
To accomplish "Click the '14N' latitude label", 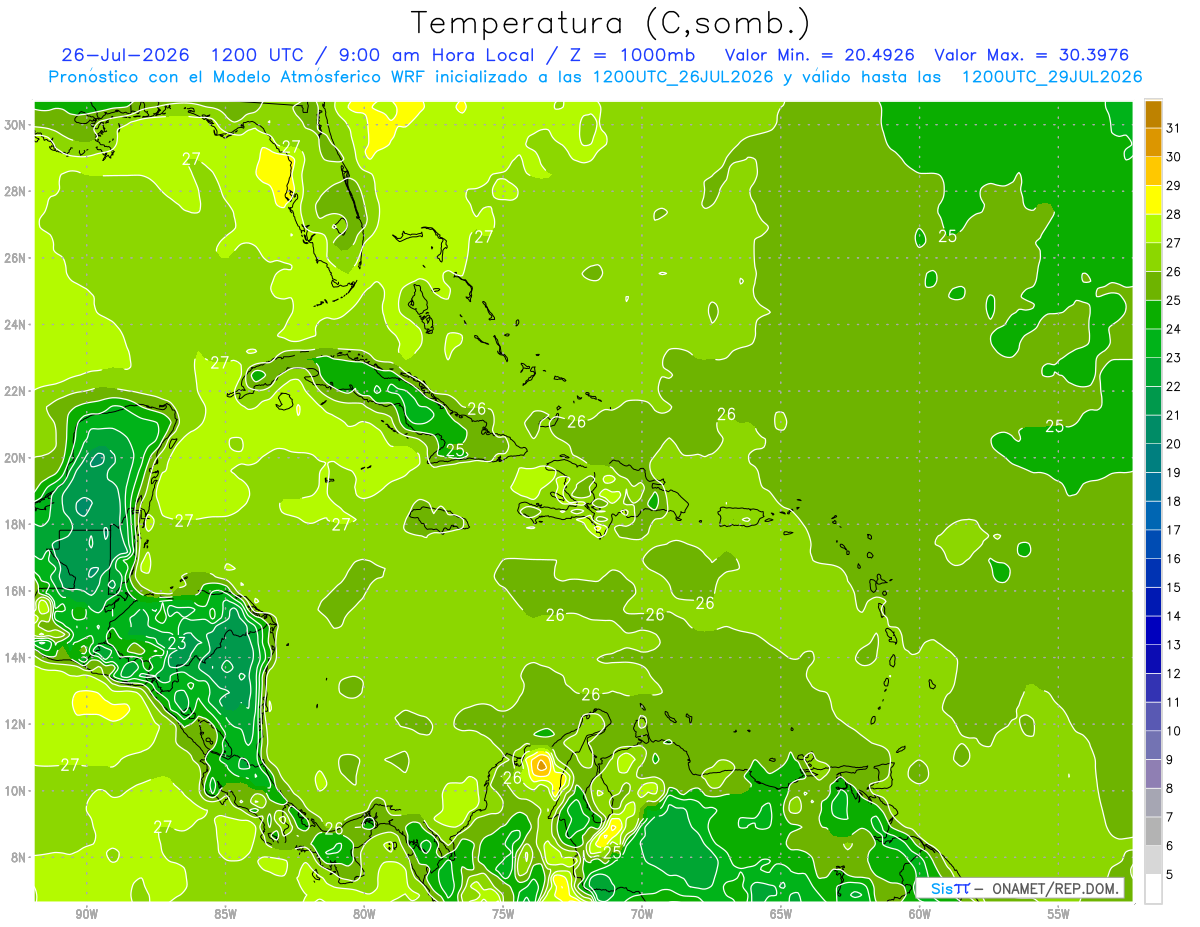I will point(16,657).
